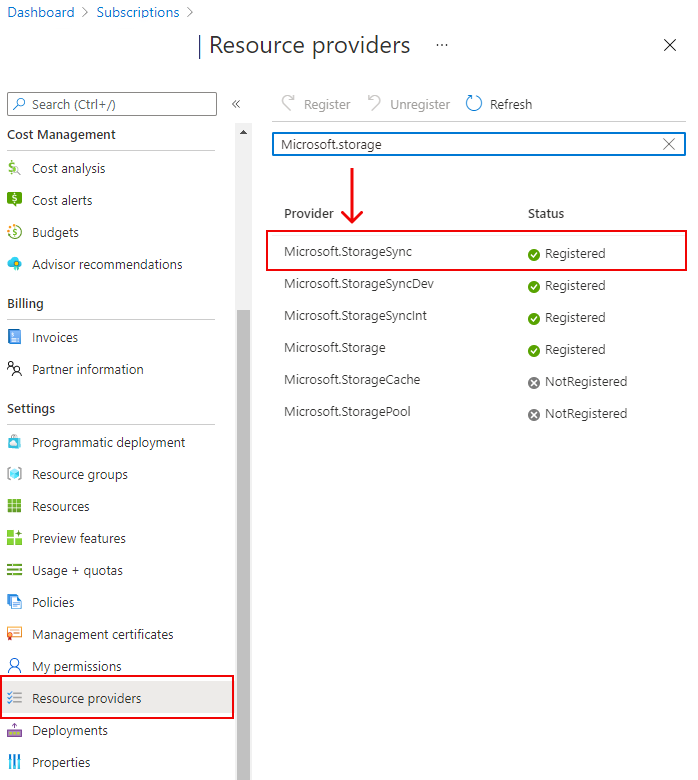Select Resource providers menu item
This screenshot has height=780, width=698.
tap(117, 697)
